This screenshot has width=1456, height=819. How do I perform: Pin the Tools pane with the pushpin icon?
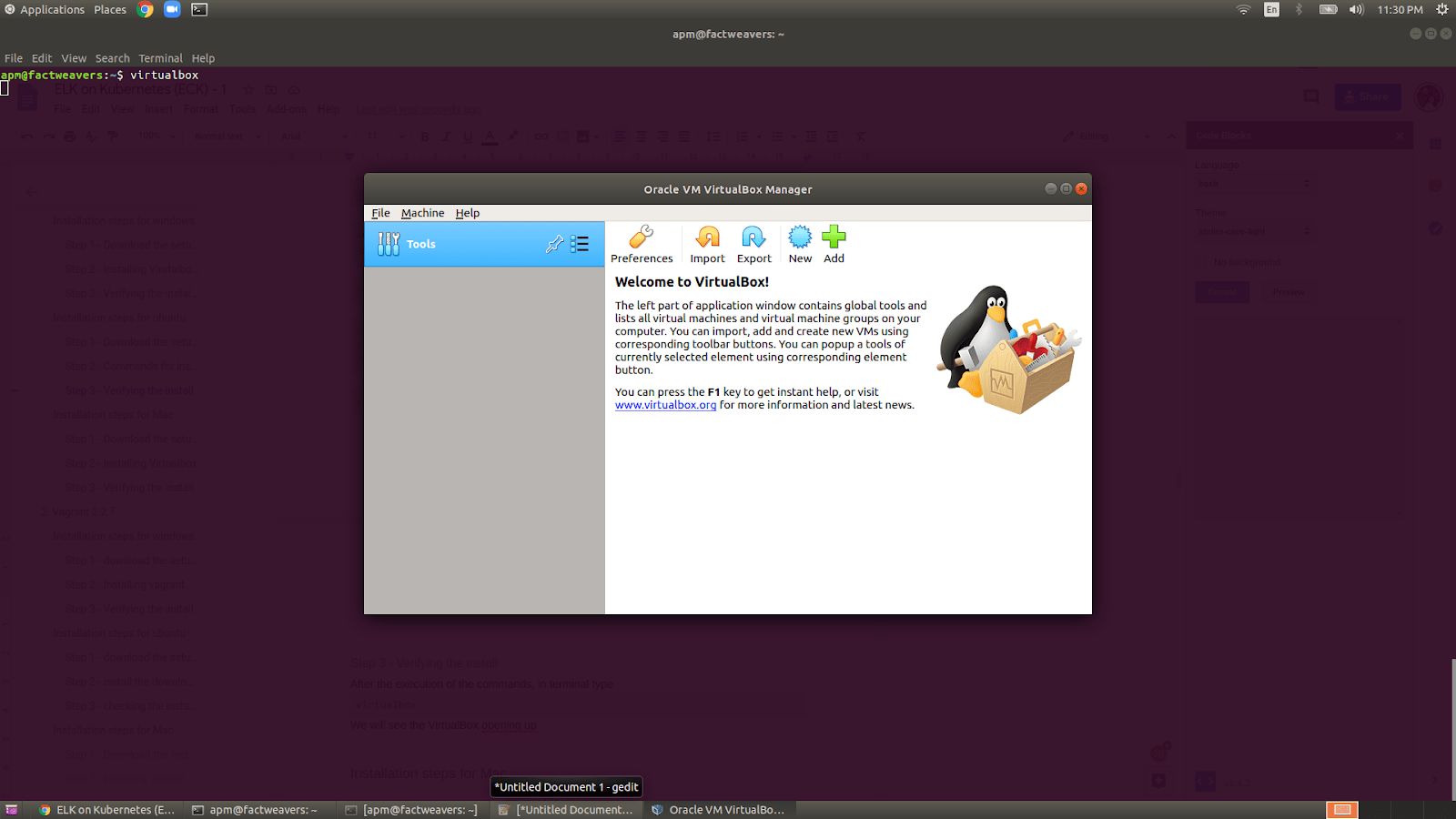click(554, 244)
